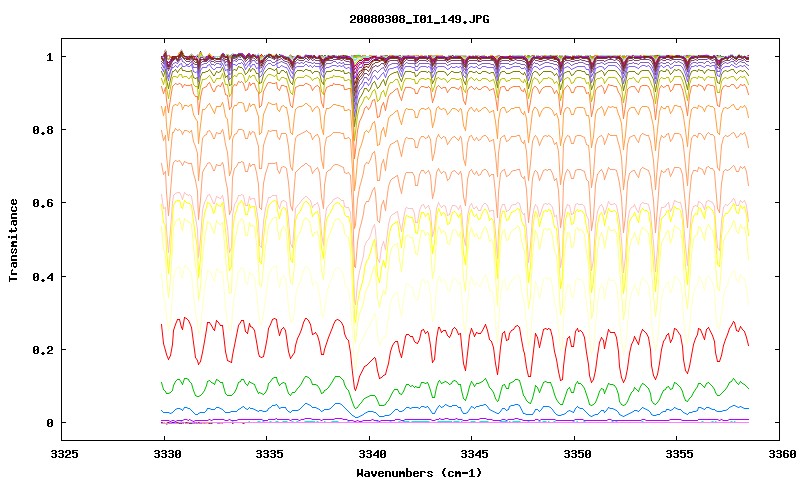Click the y-axis tick label 0.2
This screenshot has height=480, width=800.
tap(43, 350)
